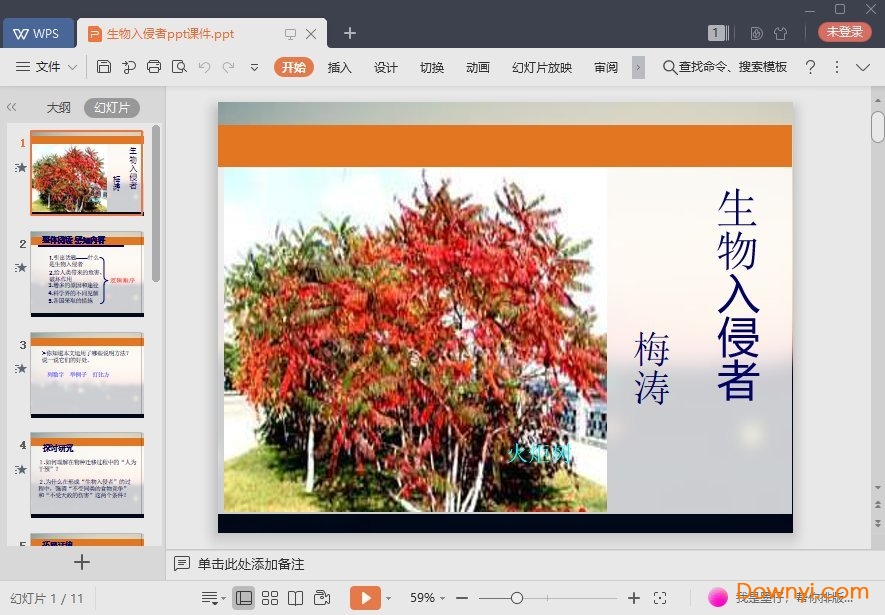Click the Redo icon
This screenshot has height=615, width=885.
tap(228, 66)
